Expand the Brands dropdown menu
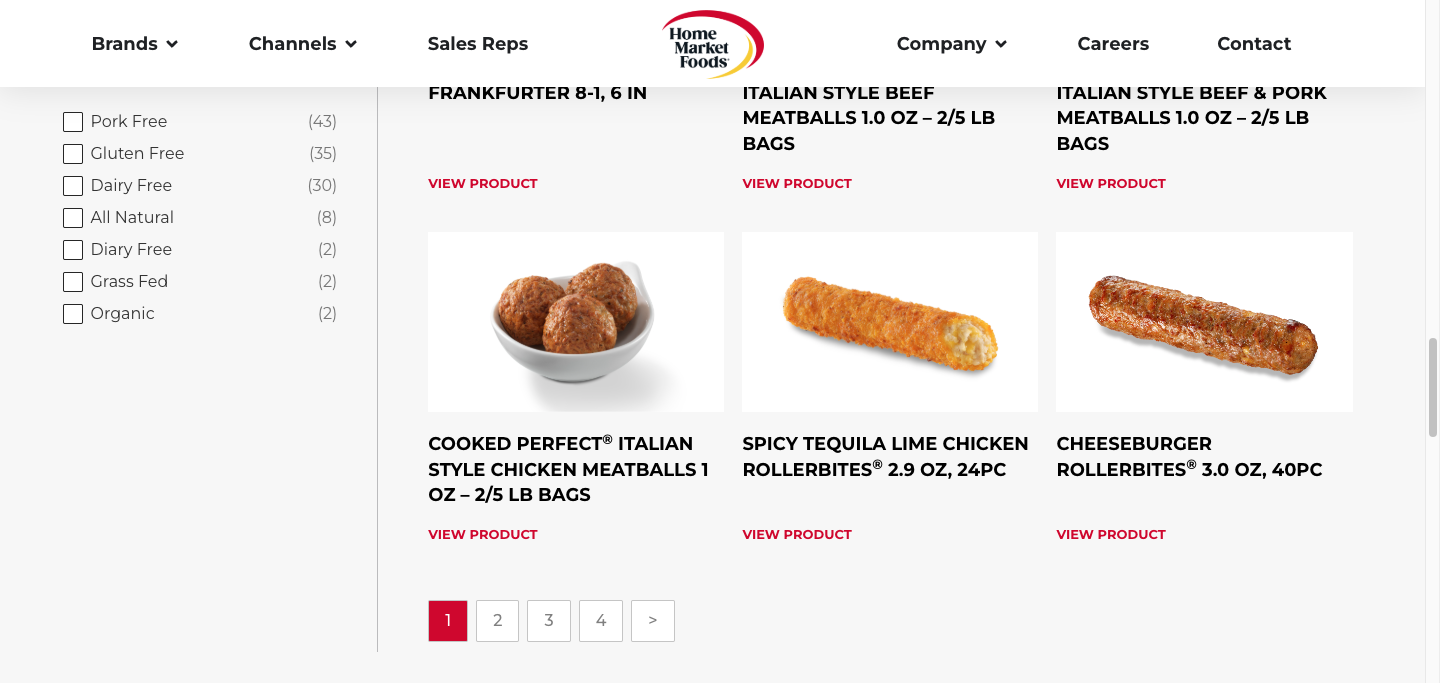This screenshot has width=1440, height=683. click(134, 44)
